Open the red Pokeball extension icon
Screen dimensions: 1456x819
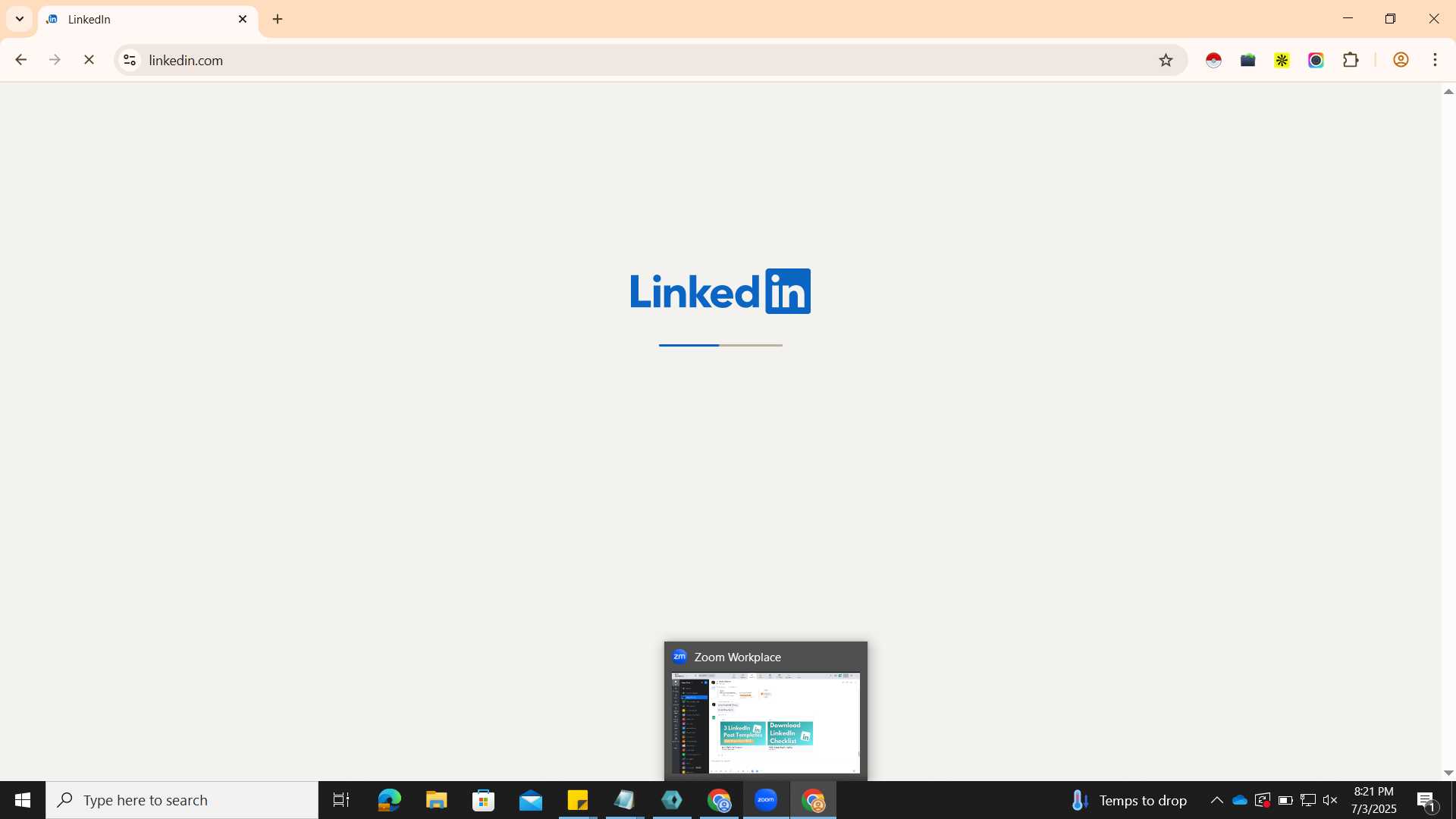[1213, 60]
